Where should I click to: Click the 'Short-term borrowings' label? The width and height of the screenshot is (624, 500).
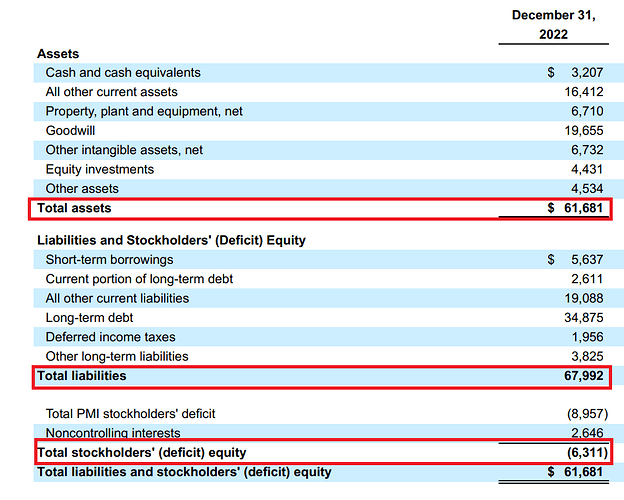pyautogui.click(x=109, y=260)
